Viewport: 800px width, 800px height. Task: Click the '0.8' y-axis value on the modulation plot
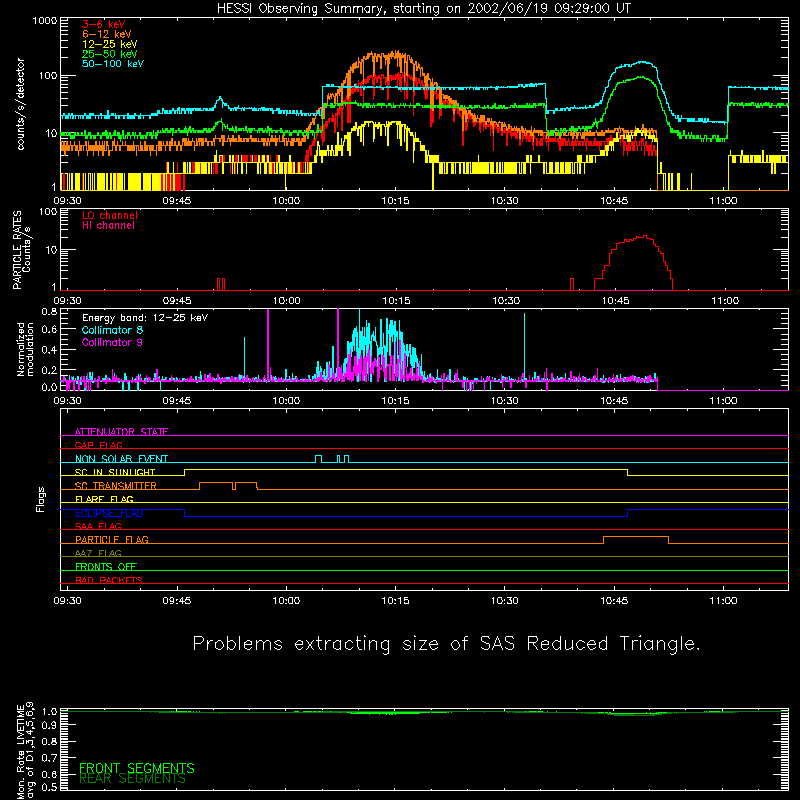click(49, 311)
